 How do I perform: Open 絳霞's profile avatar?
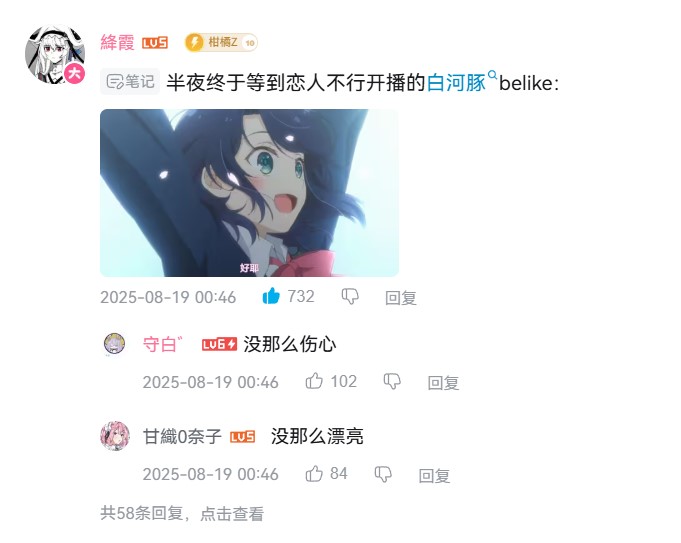(x=55, y=54)
